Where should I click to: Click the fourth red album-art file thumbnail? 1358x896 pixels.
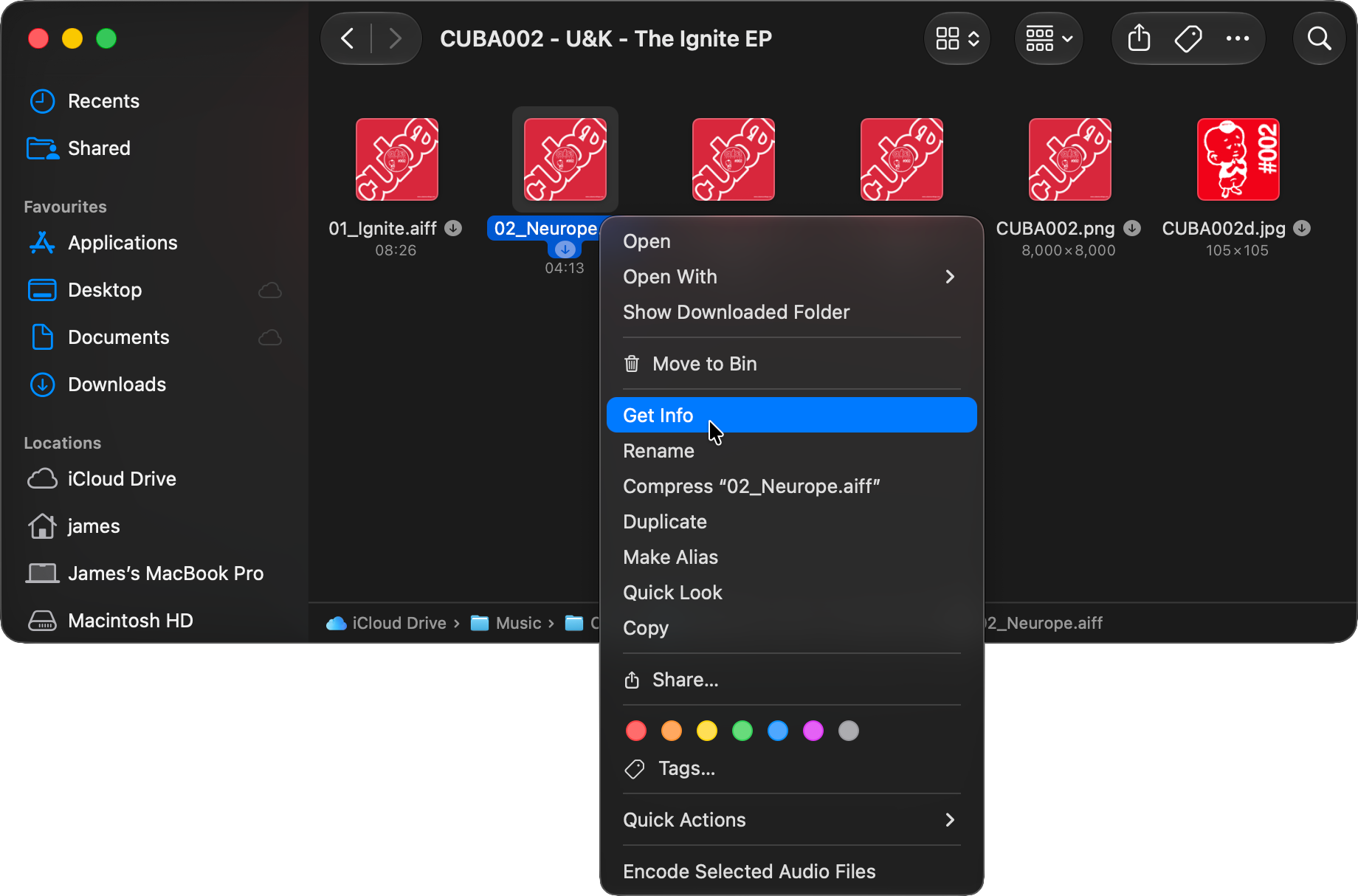(x=902, y=159)
